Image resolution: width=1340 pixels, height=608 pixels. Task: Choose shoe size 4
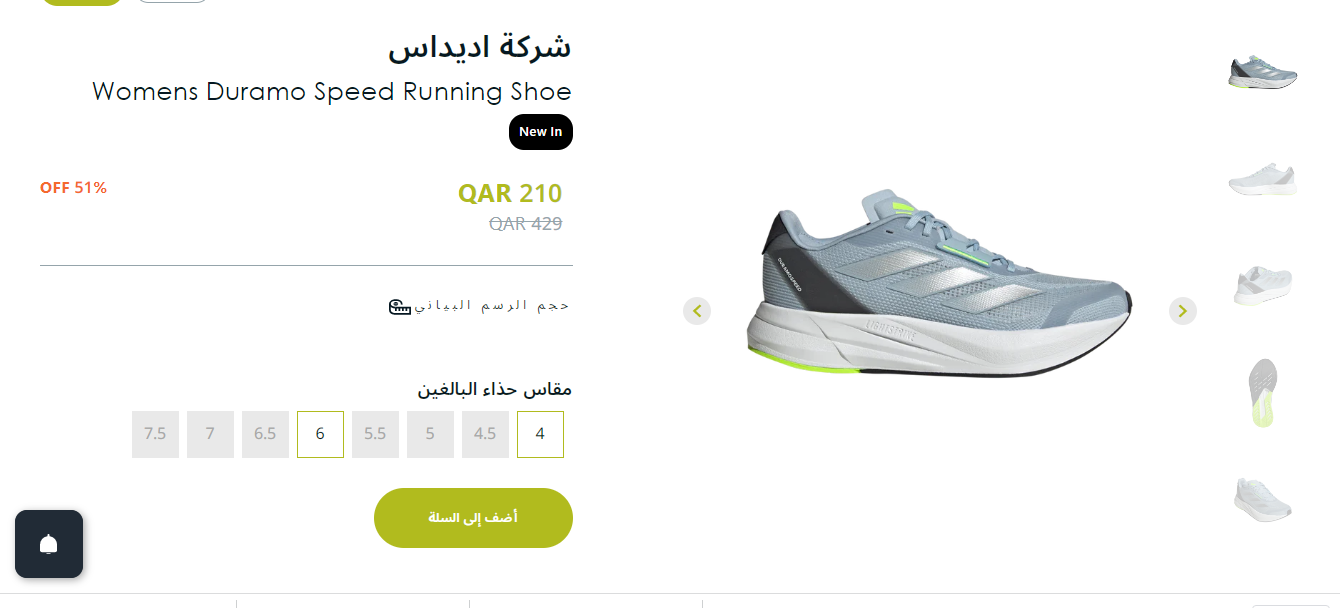pos(540,434)
